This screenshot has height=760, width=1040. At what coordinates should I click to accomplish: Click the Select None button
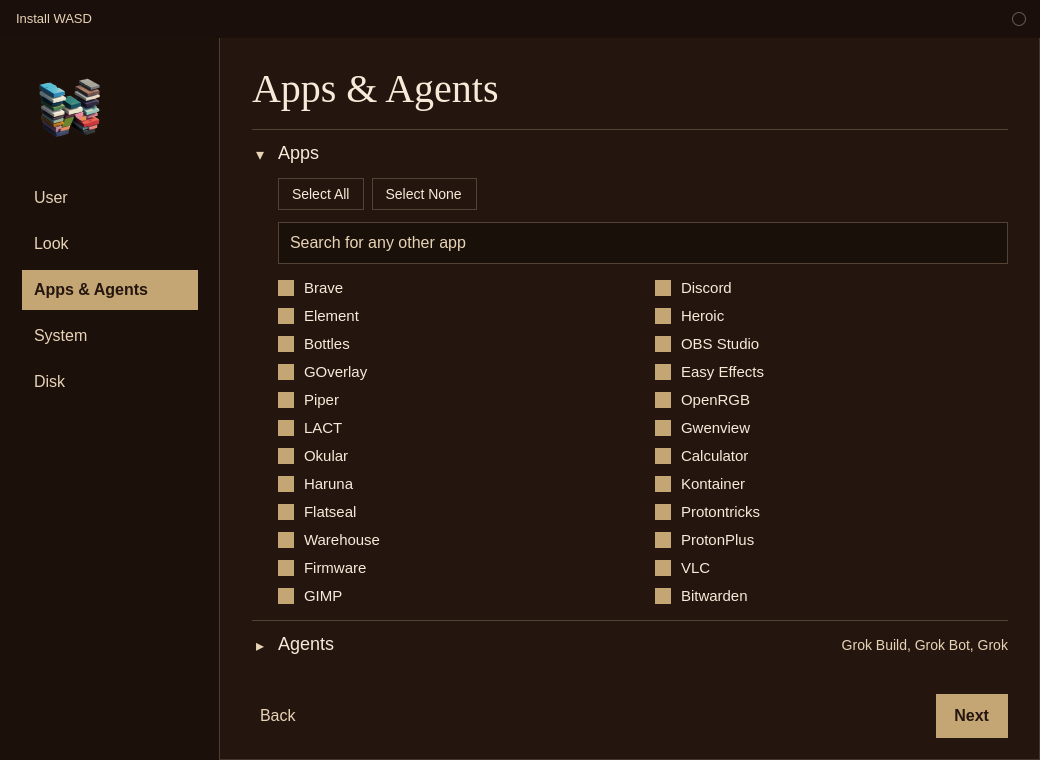coord(424,194)
